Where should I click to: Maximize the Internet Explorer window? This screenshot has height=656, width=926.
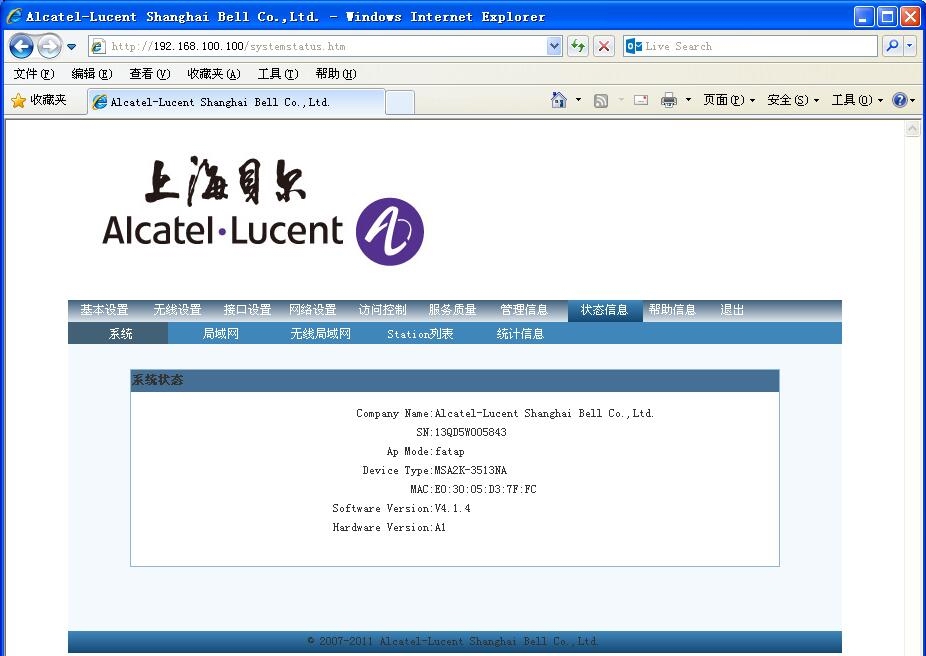click(x=887, y=17)
